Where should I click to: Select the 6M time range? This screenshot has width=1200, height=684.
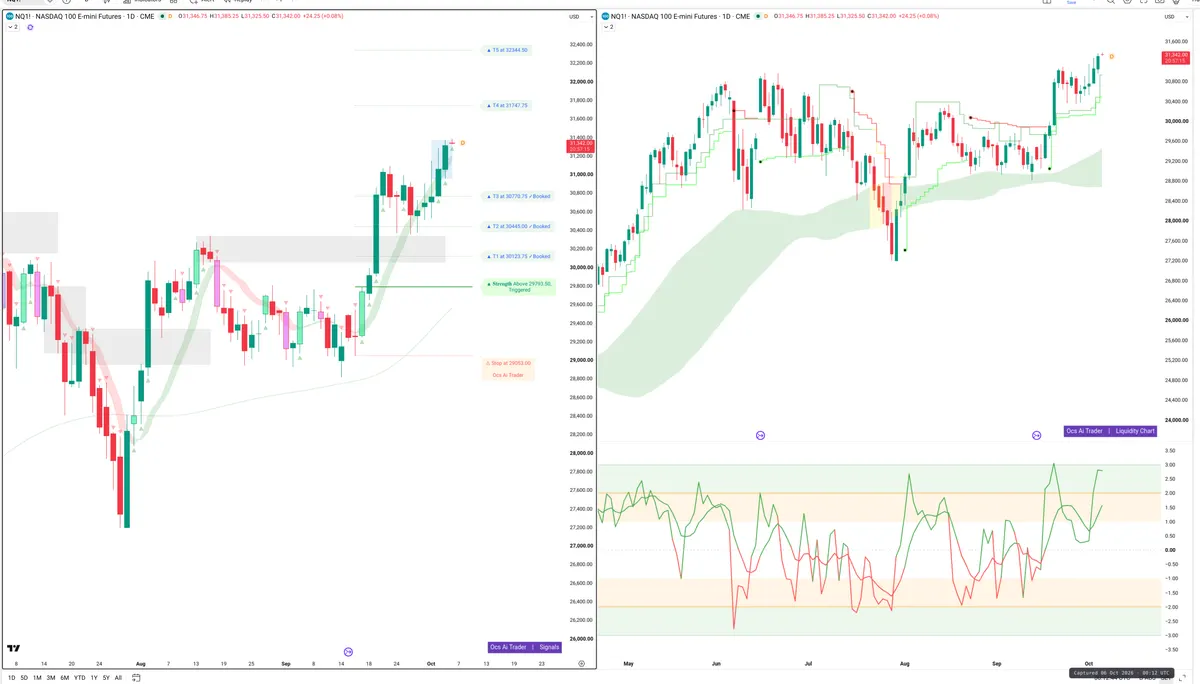(x=64, y=677)
